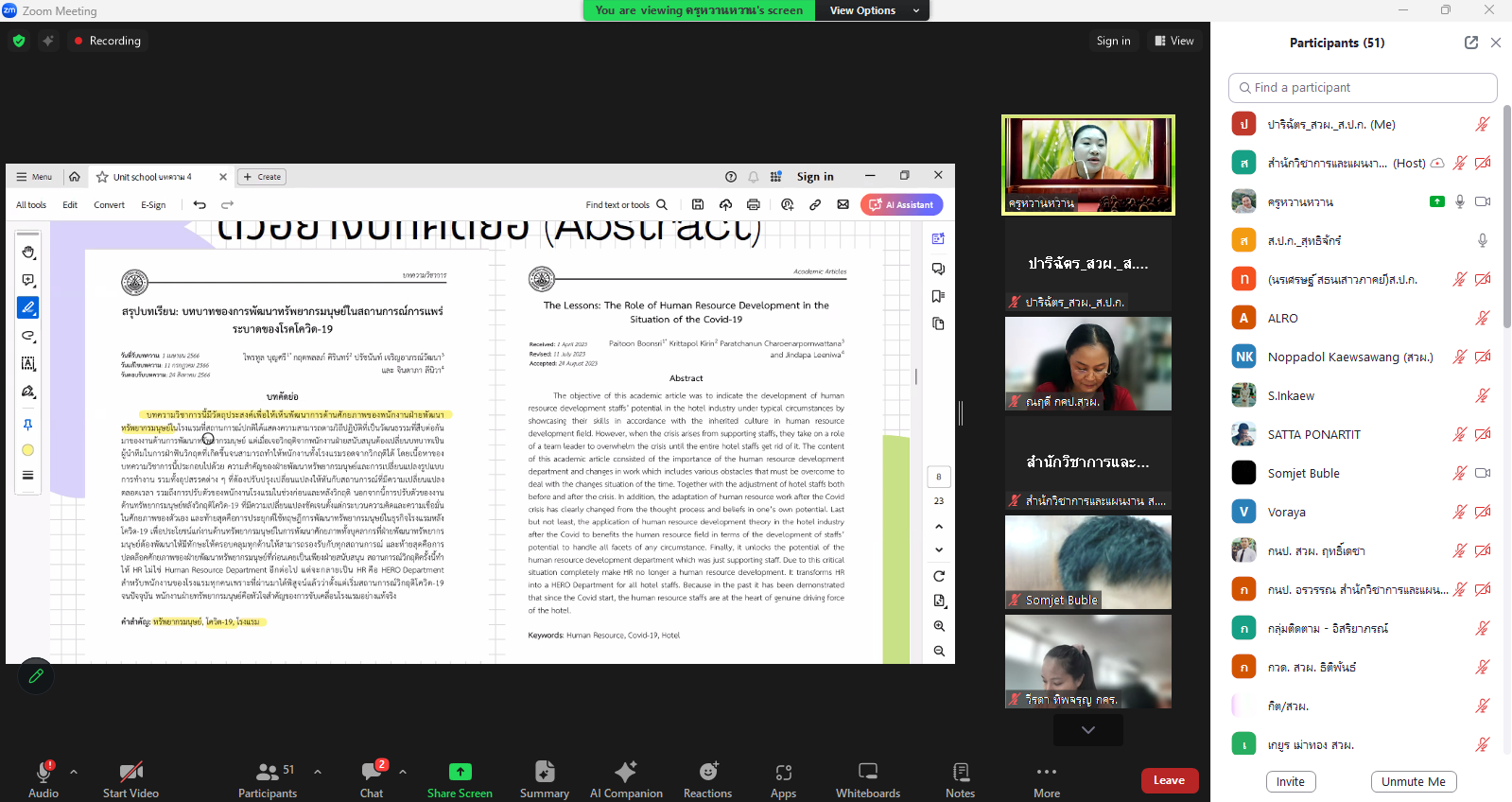Search in Find a participant field
1512x802 pixels.
tap(1363, 87)
